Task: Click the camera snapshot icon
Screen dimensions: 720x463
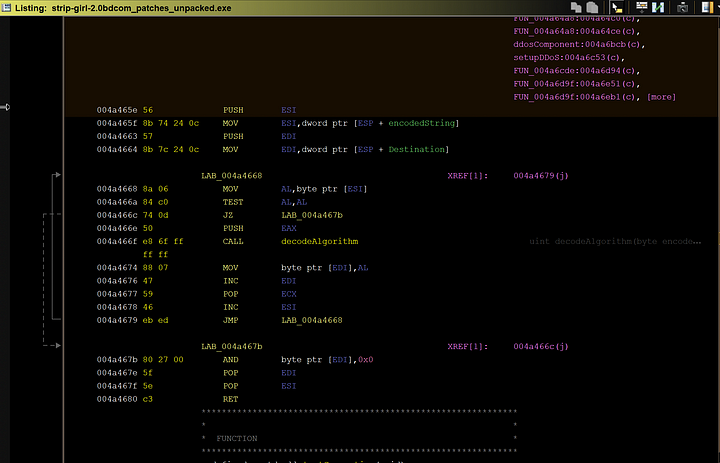Action: [x=682, y=7]
